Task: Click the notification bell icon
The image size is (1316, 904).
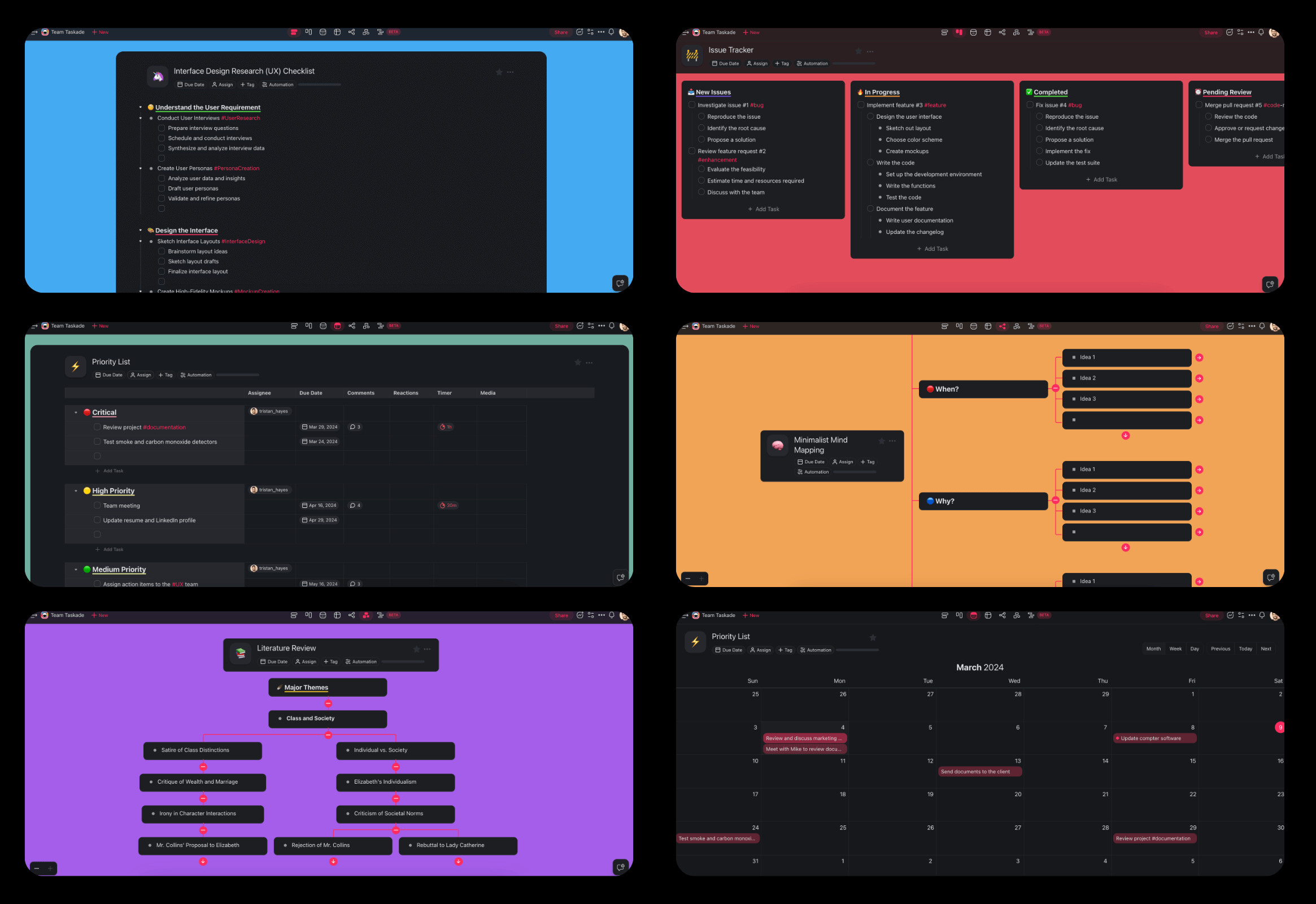Action: (x=611, y=32)
